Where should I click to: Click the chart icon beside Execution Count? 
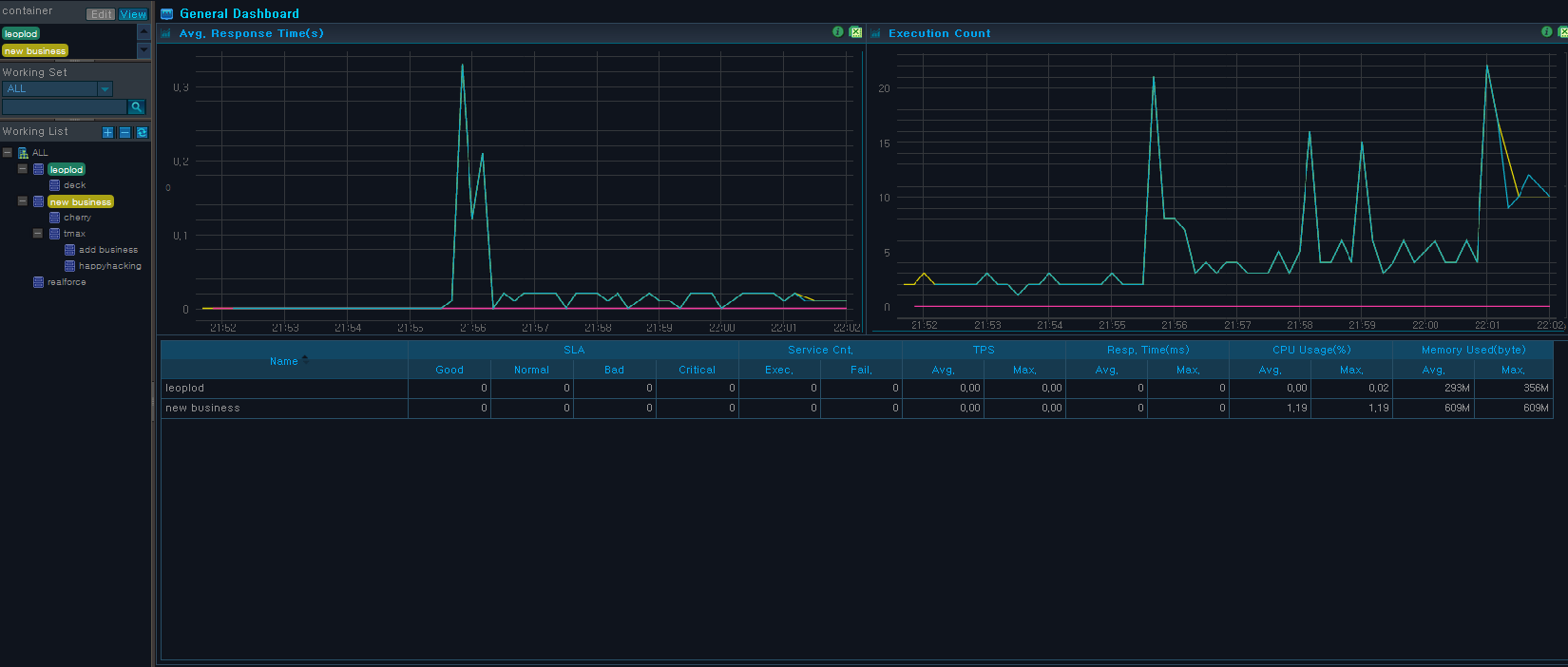coord(875,33)
